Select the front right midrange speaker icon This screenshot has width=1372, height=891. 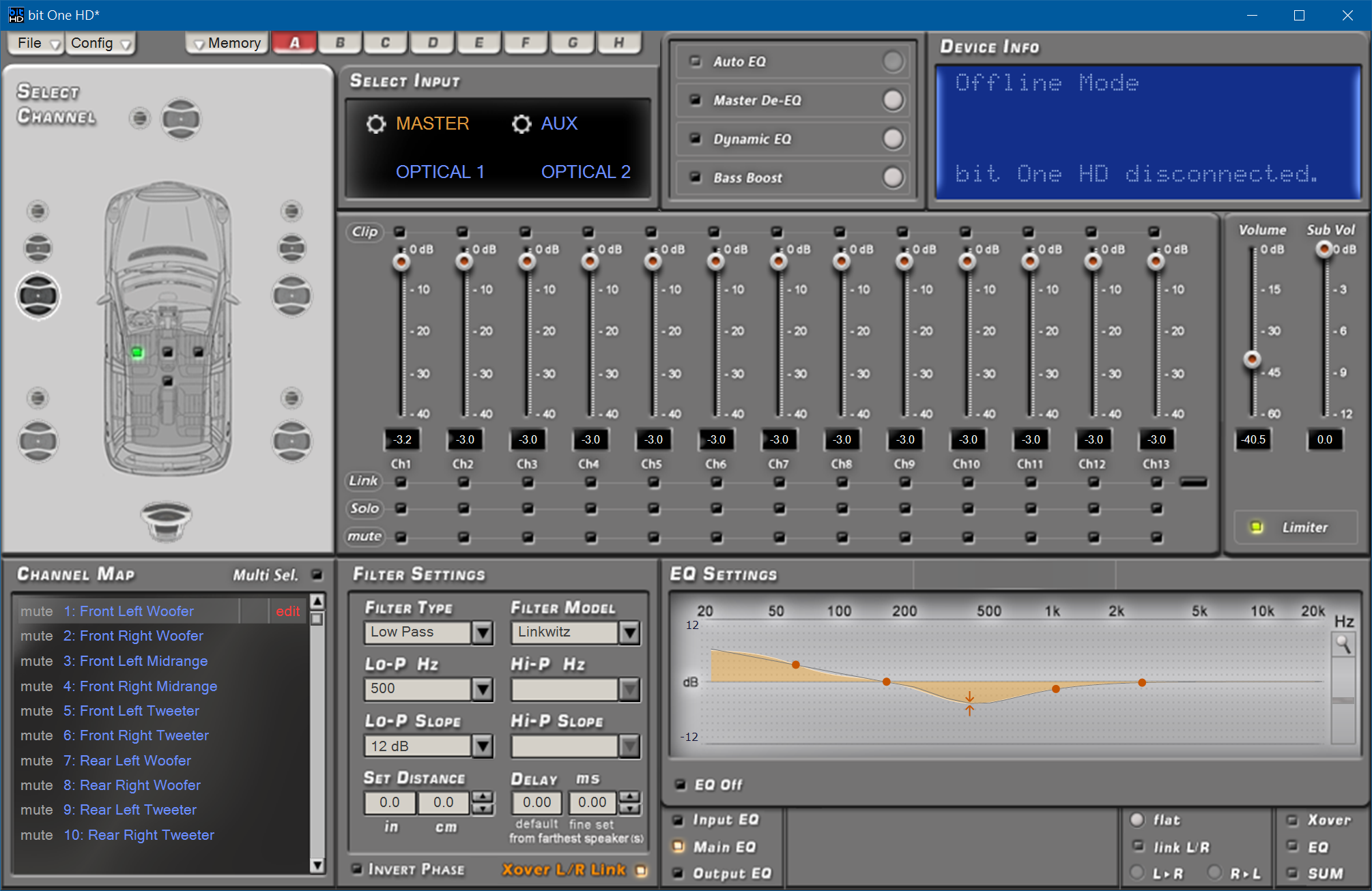point(292,248)
